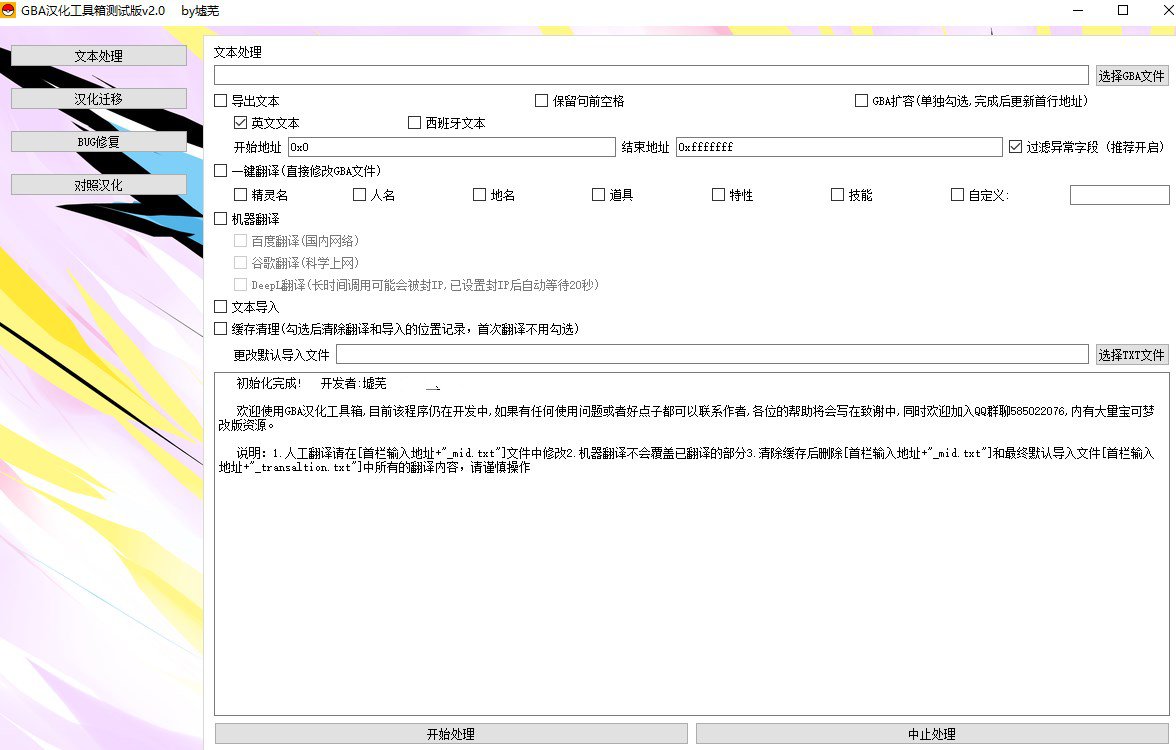Check the 机器翻译 option
This screenshot has height=750, width=1176.
click(221, 219)
